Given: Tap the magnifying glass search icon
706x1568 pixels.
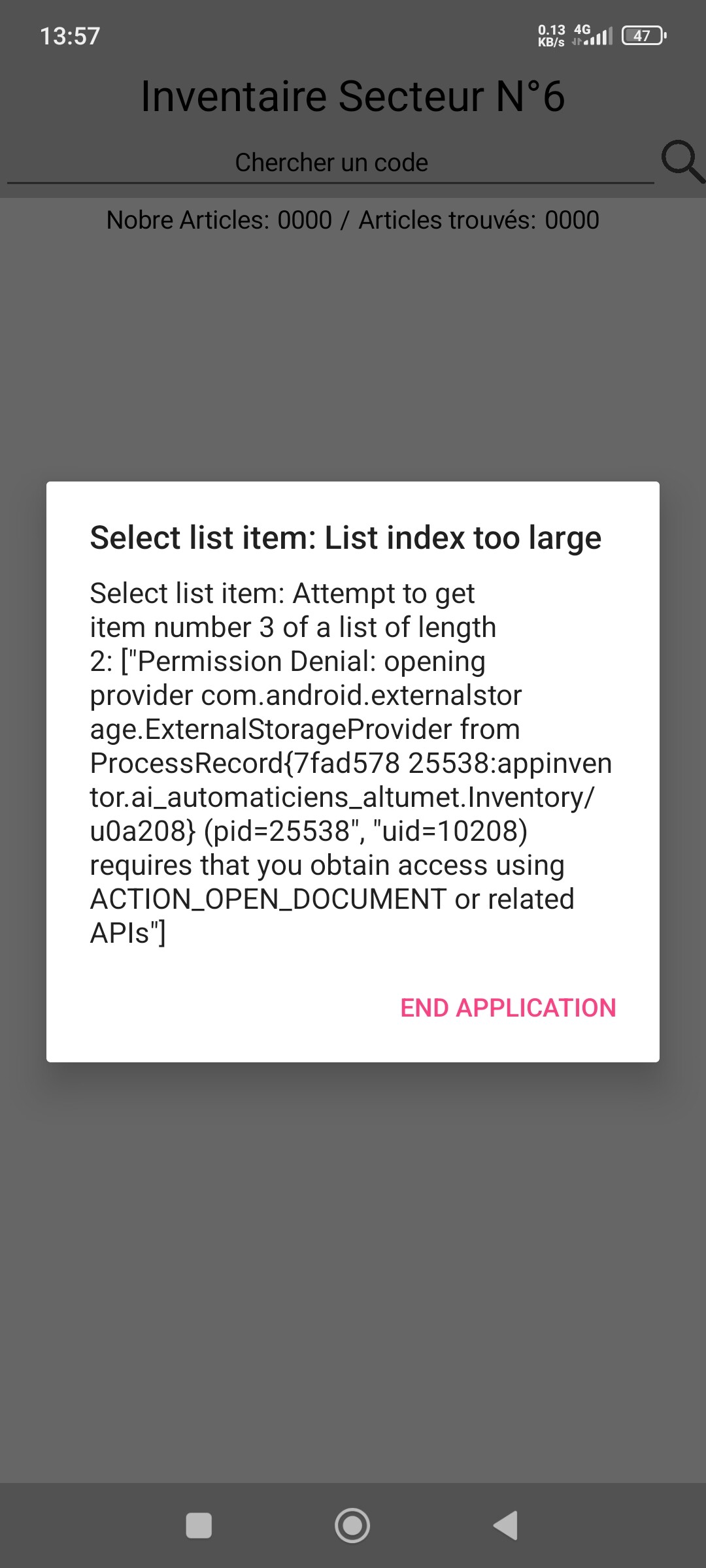Looking at the screenshot, I should (x=681, y=161).
